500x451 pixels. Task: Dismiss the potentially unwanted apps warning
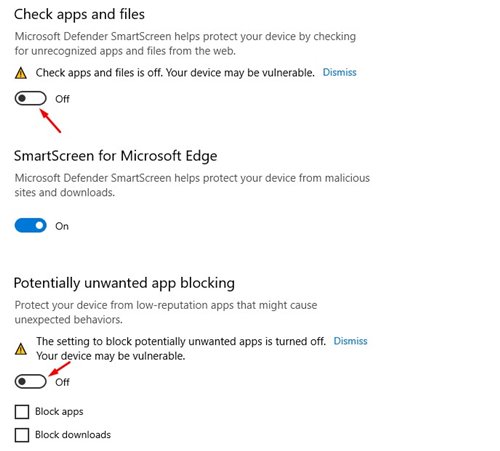pos(350,341)
